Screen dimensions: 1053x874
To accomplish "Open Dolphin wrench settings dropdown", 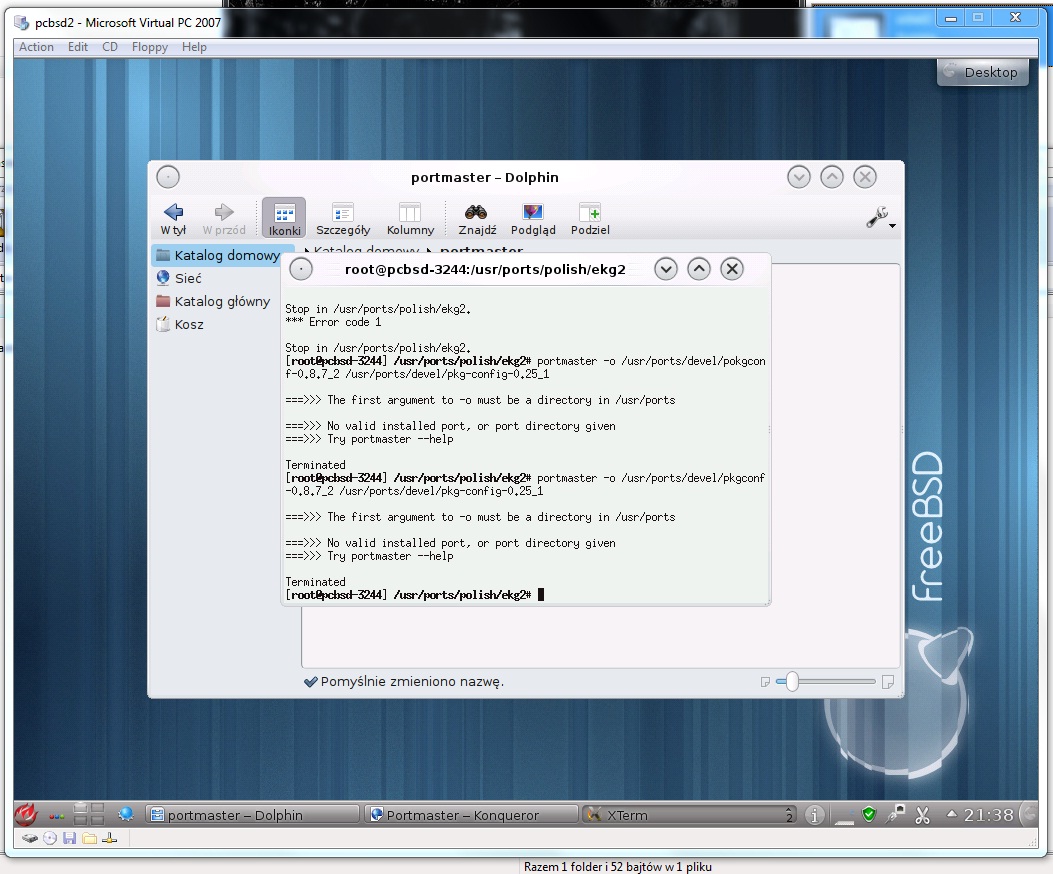I will (x=880, y=218).
